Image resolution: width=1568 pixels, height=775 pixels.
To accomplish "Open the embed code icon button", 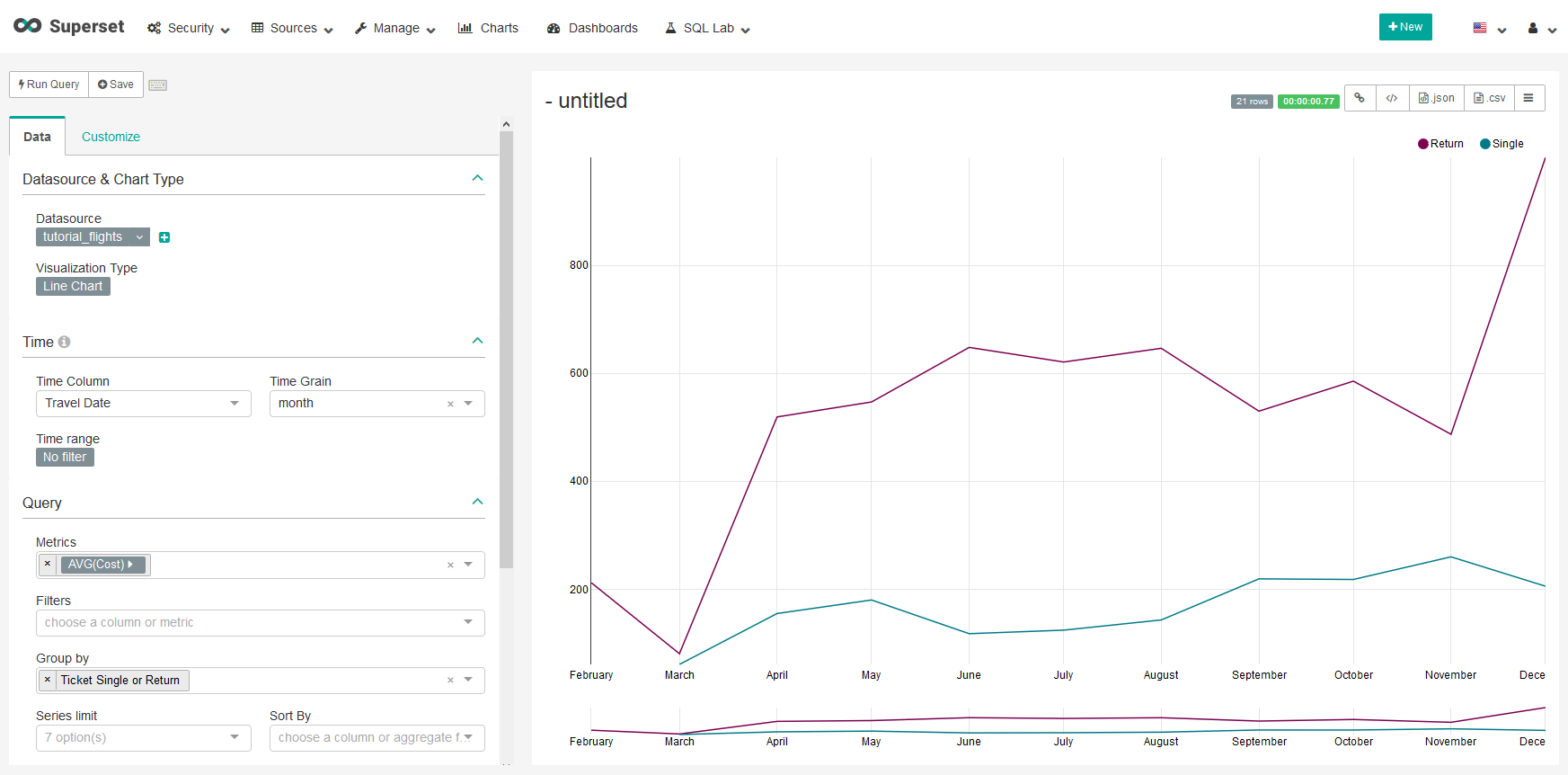I will pos(1391,98).
